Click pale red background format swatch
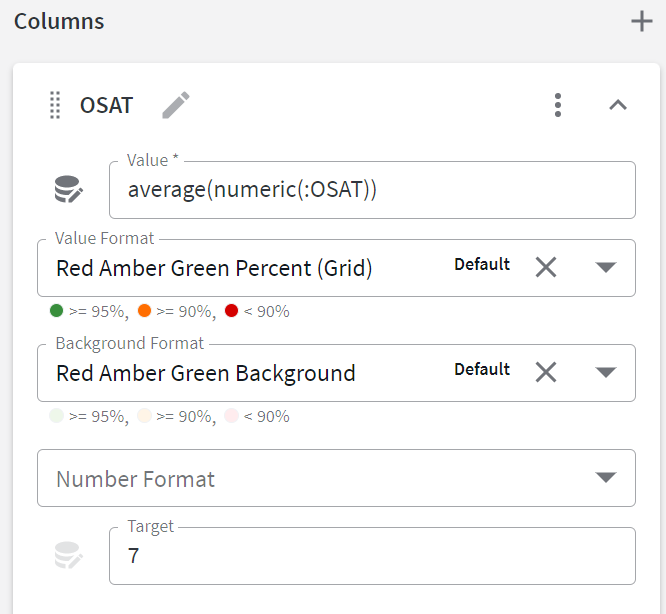 [231, 416]
